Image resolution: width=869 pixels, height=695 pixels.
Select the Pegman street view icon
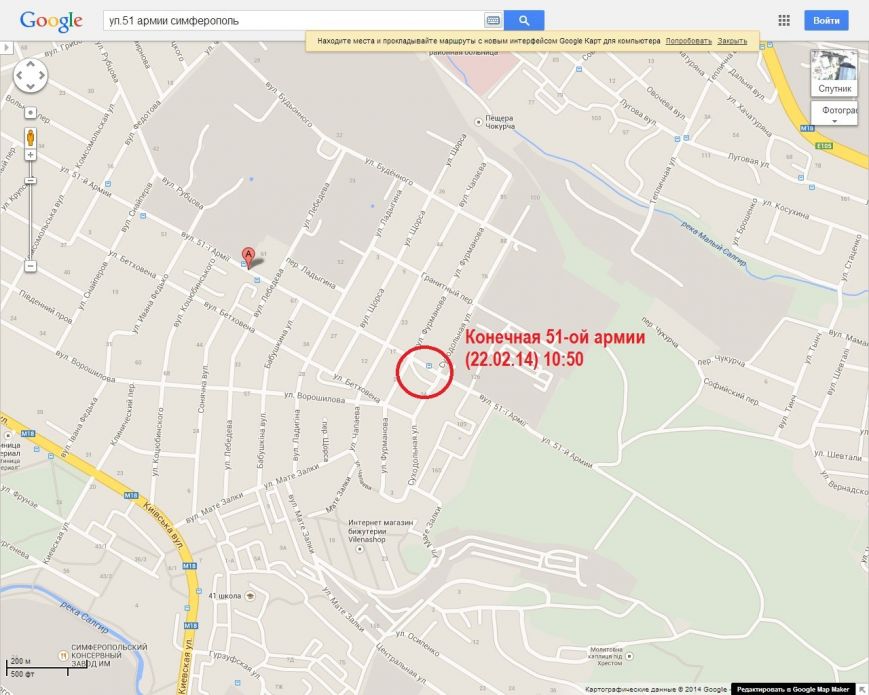pyautogui.click(x=30, y=137)
